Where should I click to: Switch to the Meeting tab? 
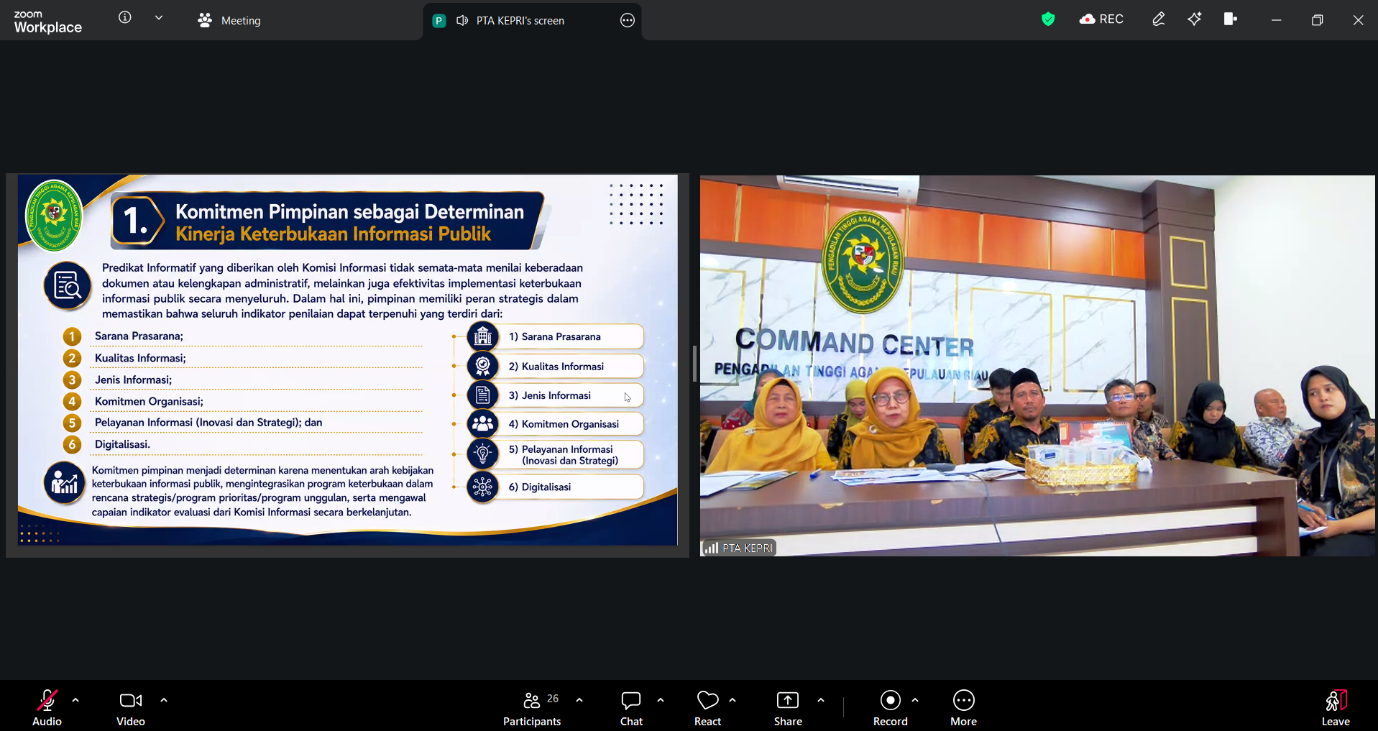[x=229, y=20]
